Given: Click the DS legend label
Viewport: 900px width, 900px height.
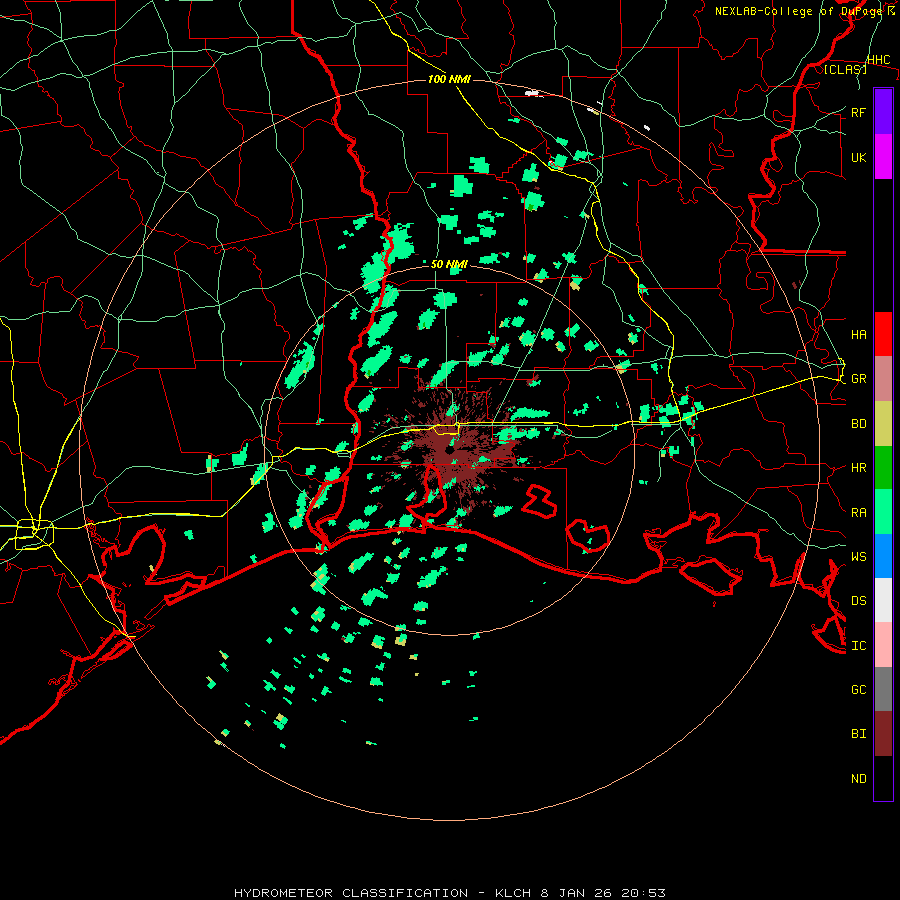Looking at the screenshot, I should (x=858, y=601).
